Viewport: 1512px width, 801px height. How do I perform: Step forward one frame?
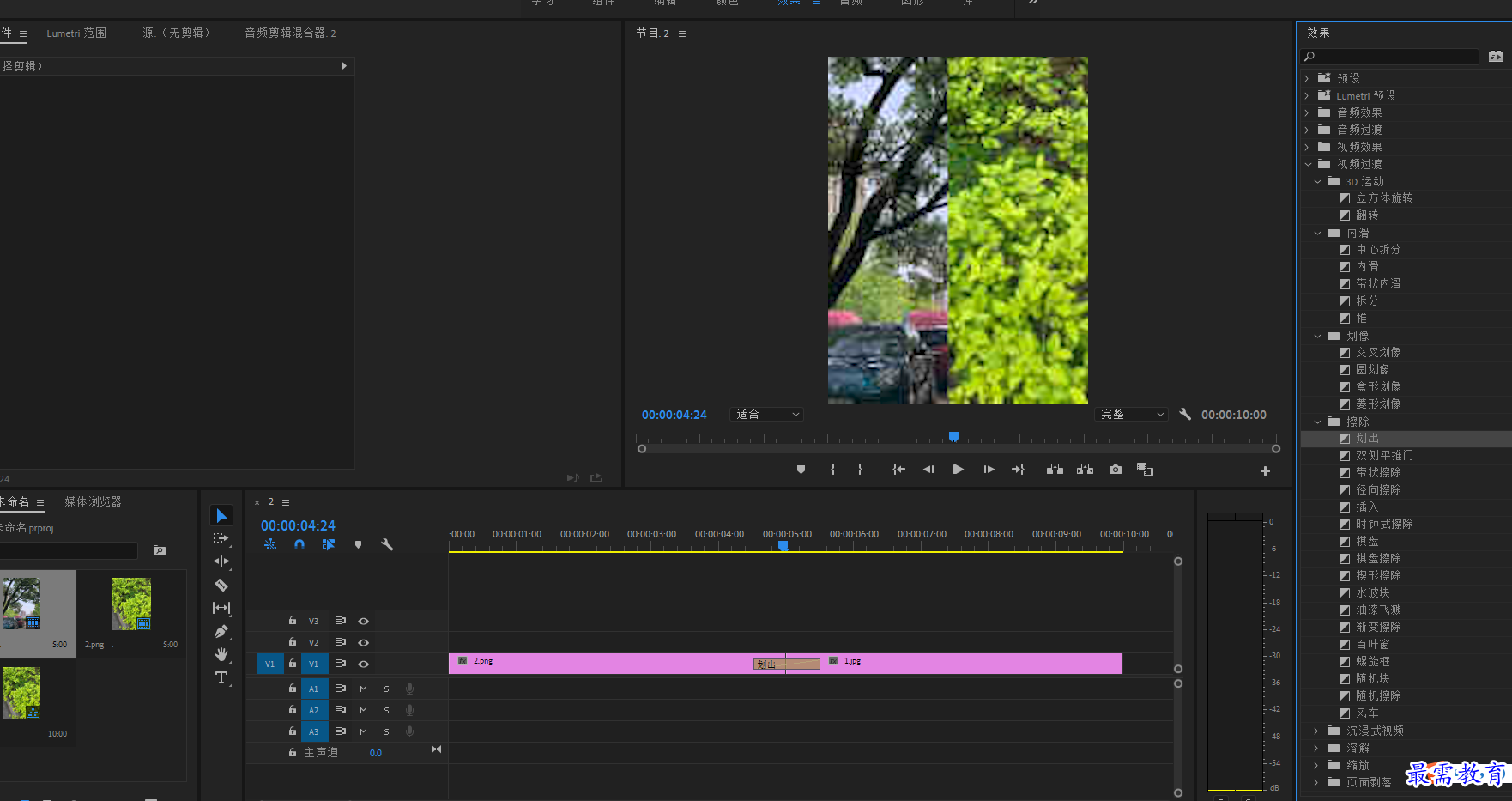989,470
